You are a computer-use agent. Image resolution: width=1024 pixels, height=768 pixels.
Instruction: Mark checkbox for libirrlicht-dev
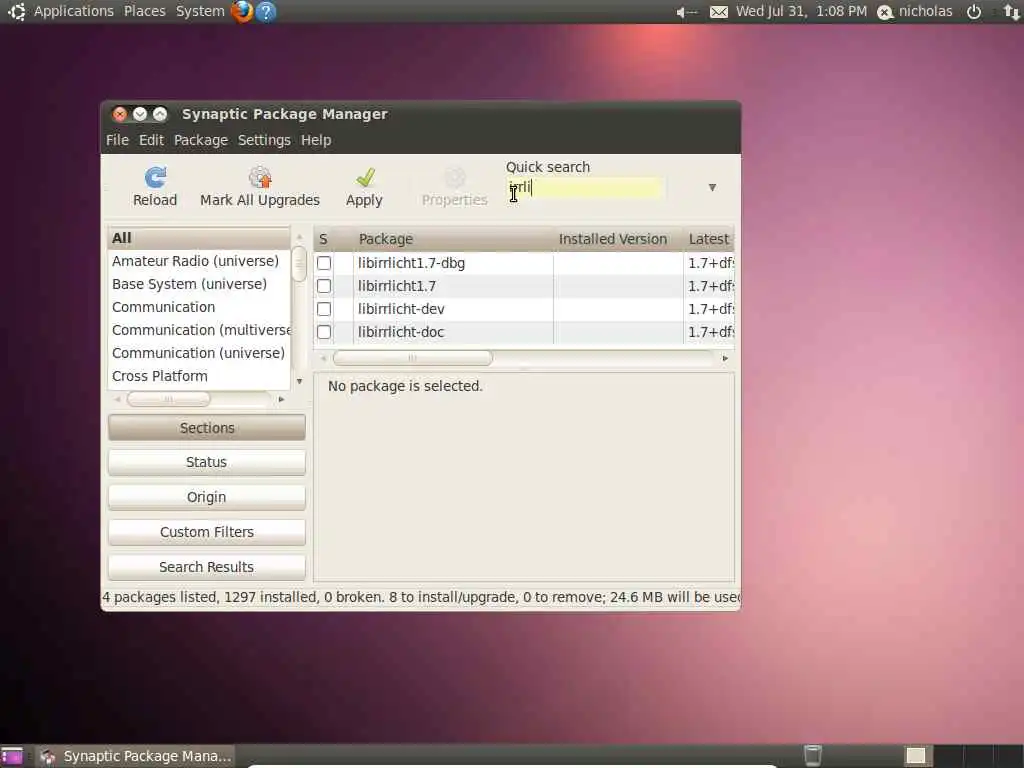tap(324, 309)
